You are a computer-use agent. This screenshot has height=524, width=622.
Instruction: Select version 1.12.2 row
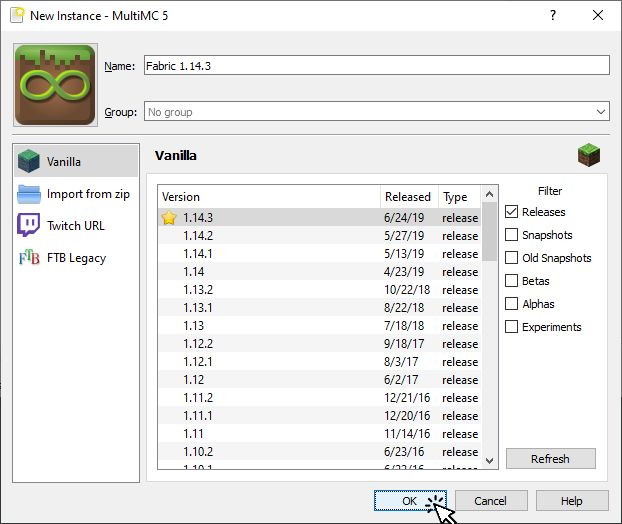click(x=319, y=344)
